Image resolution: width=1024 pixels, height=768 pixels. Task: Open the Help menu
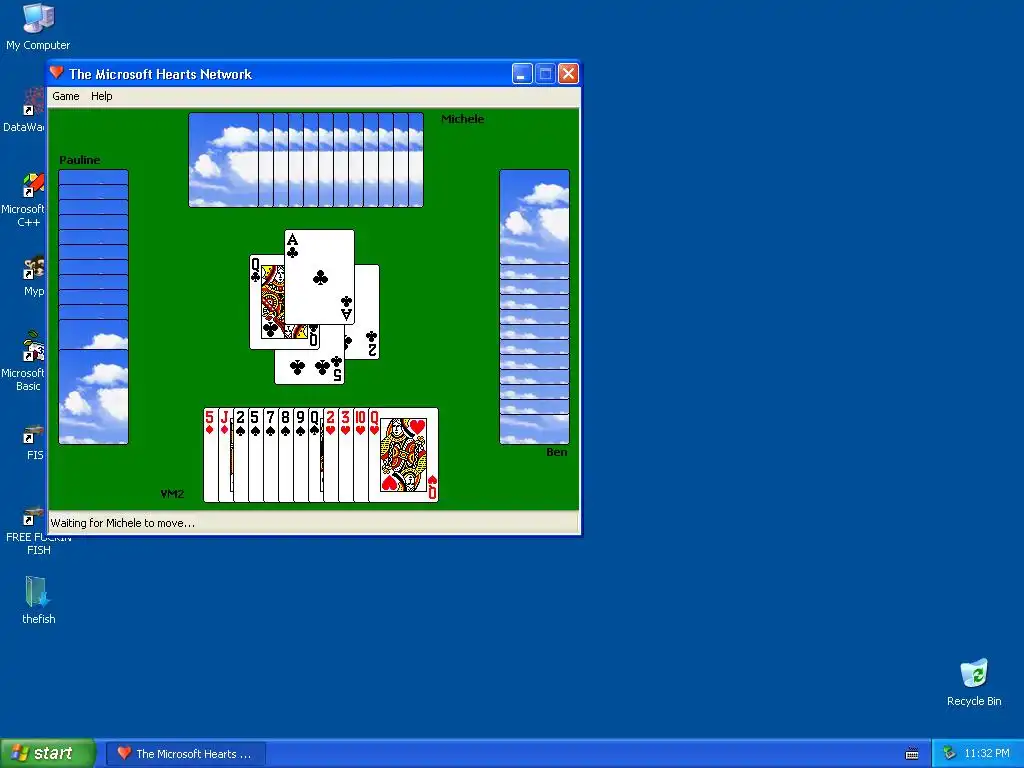101,96
